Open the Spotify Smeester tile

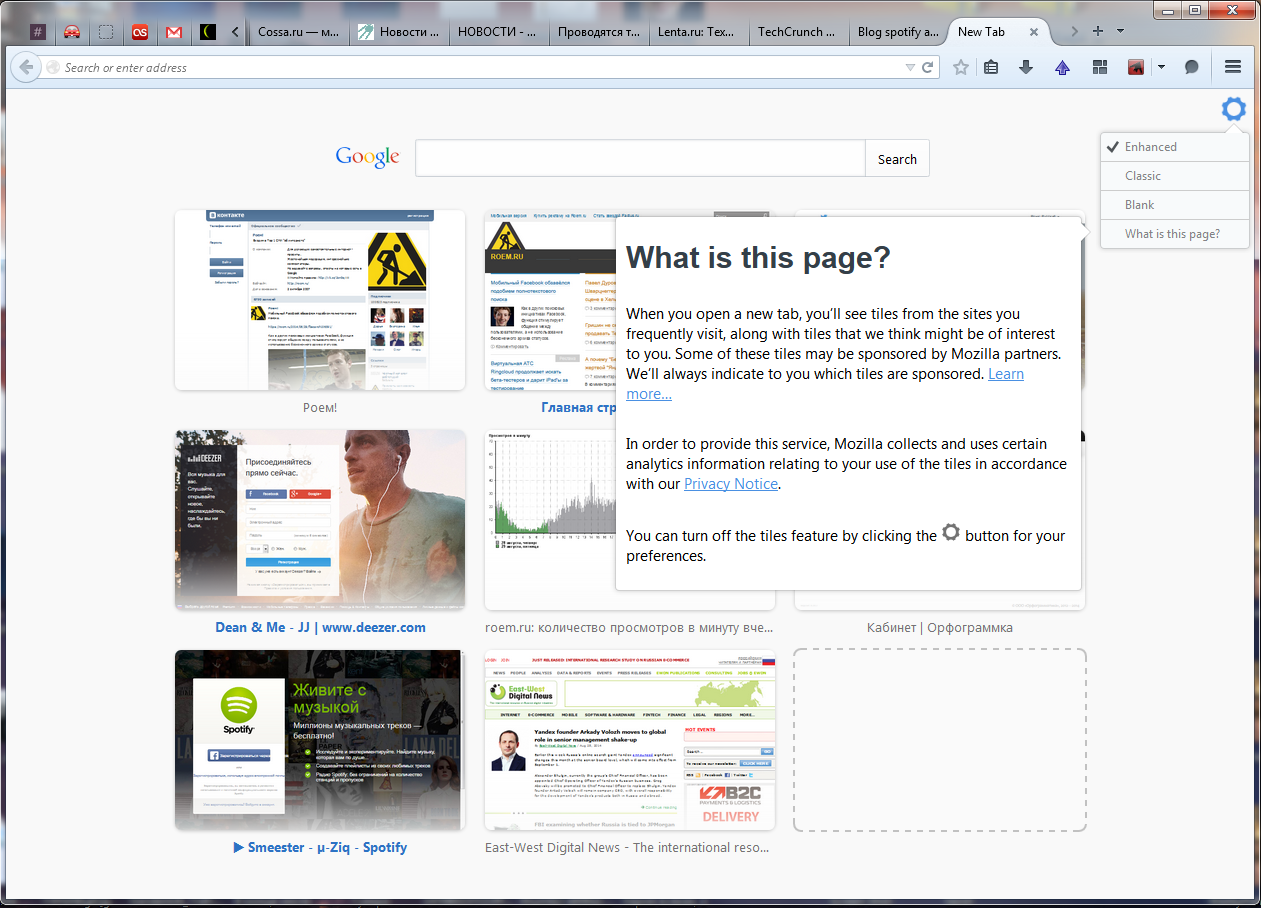click(320, 740)
